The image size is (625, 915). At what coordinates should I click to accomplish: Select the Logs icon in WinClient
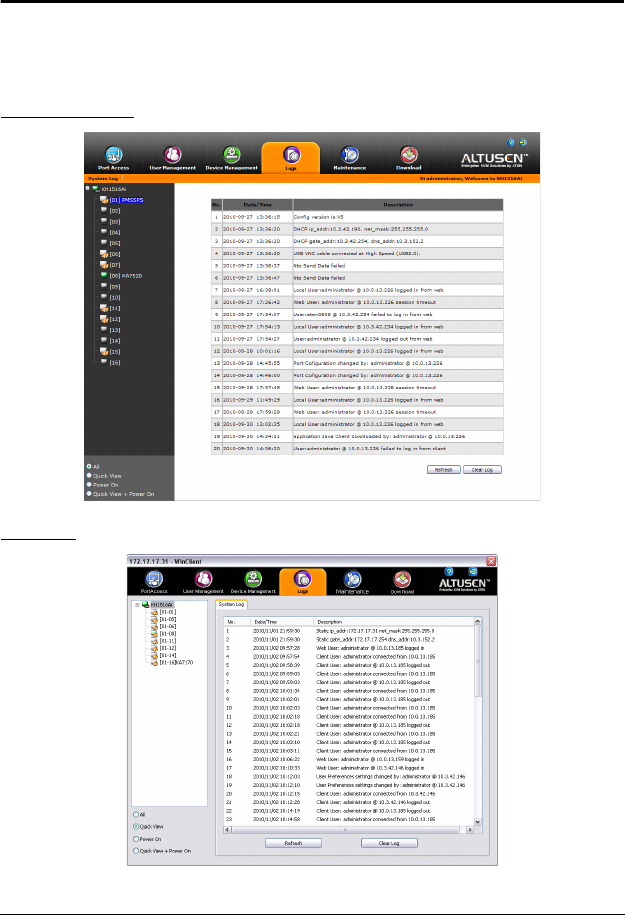(302, 582)
